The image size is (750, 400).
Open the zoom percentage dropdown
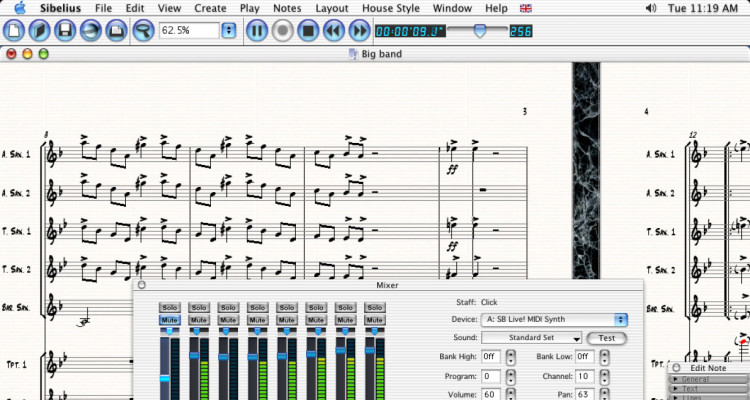229,31
